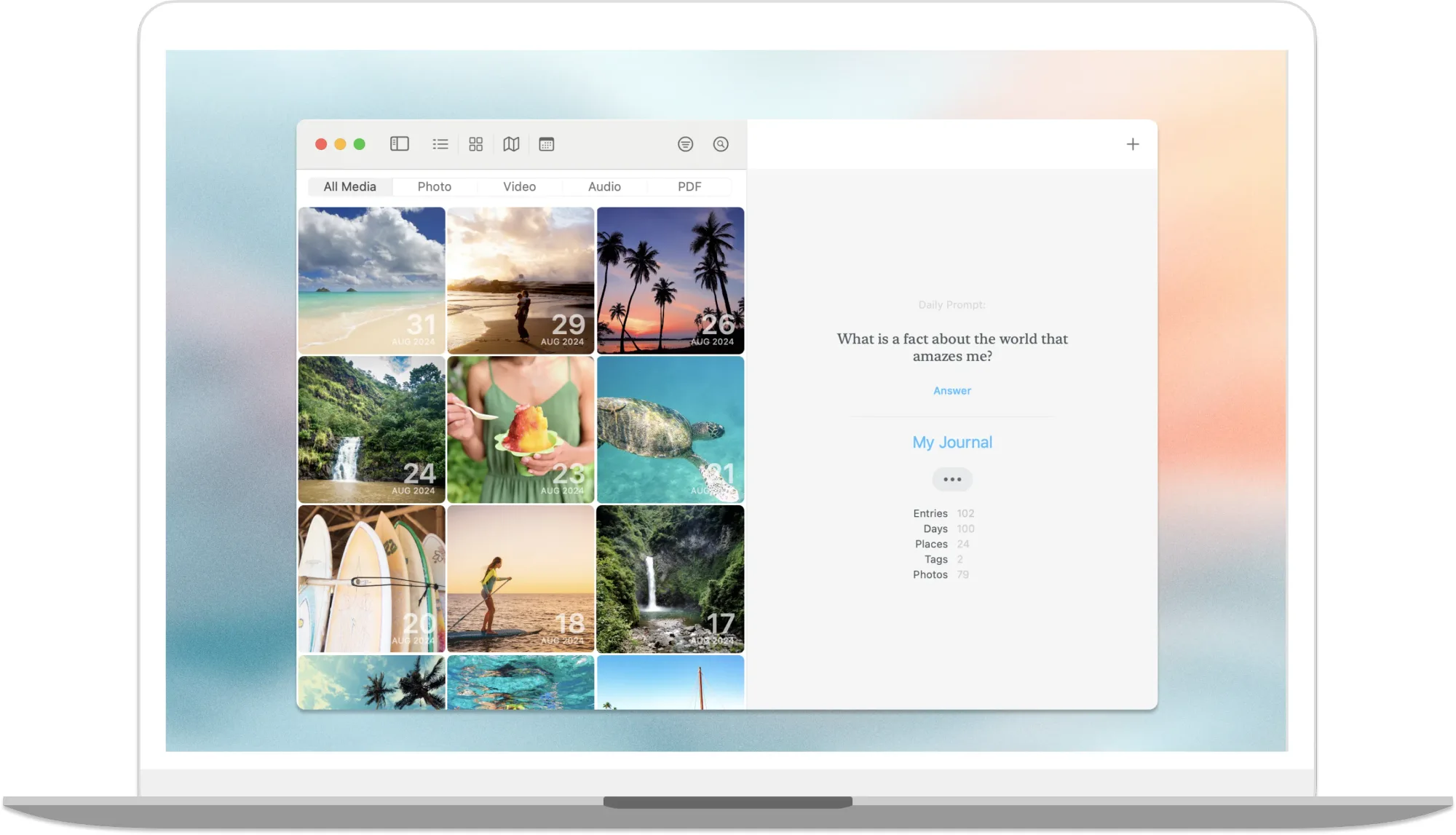This screenshot has height=835, width=1456.
Task: Open the sailboat mast thumbnail in last row
Action: click(670, 682)
